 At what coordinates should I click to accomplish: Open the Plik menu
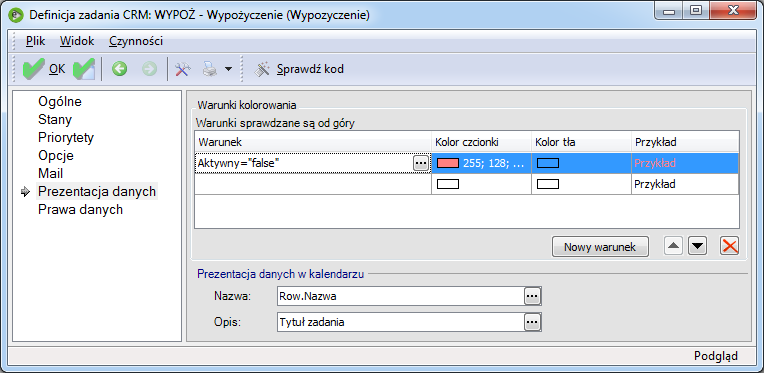click(35, 41)
